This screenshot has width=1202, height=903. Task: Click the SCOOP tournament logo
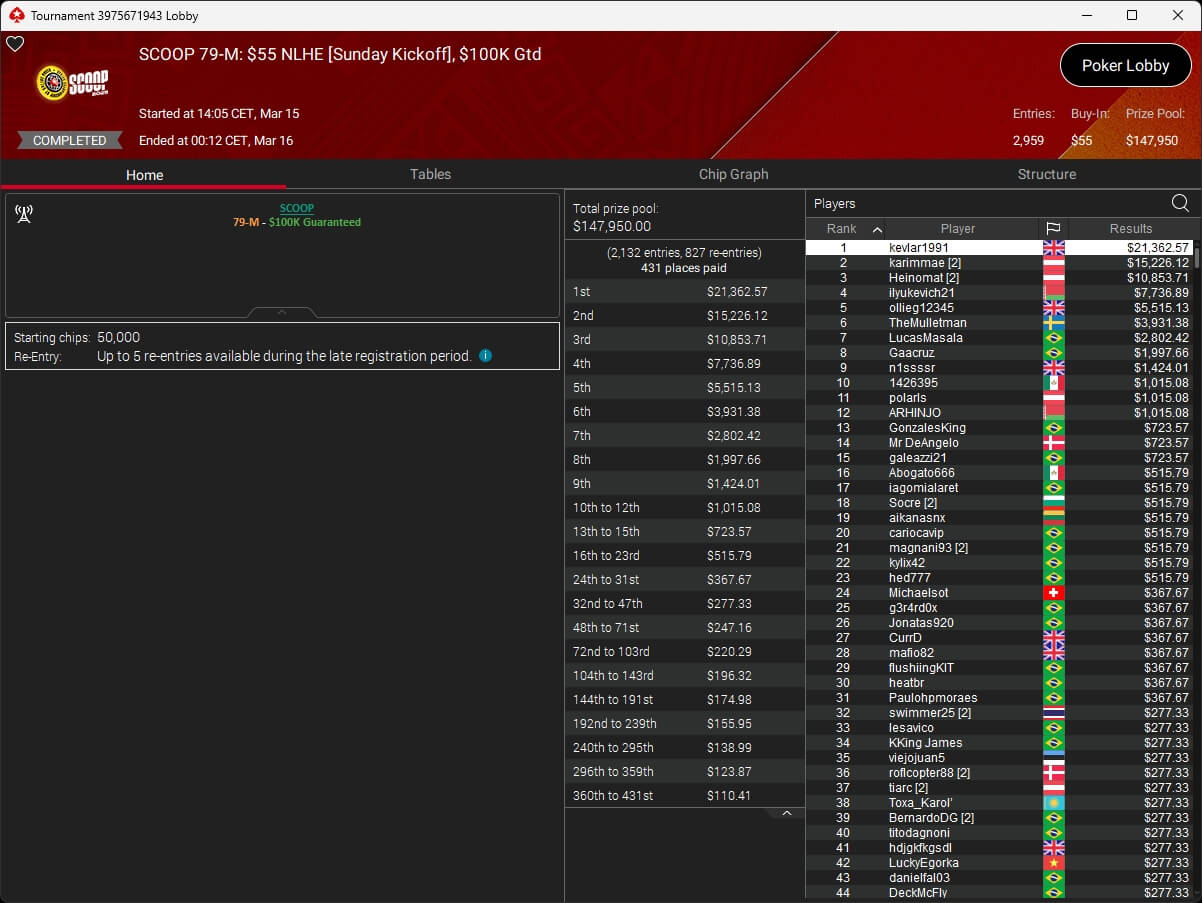tap(72, 83)
